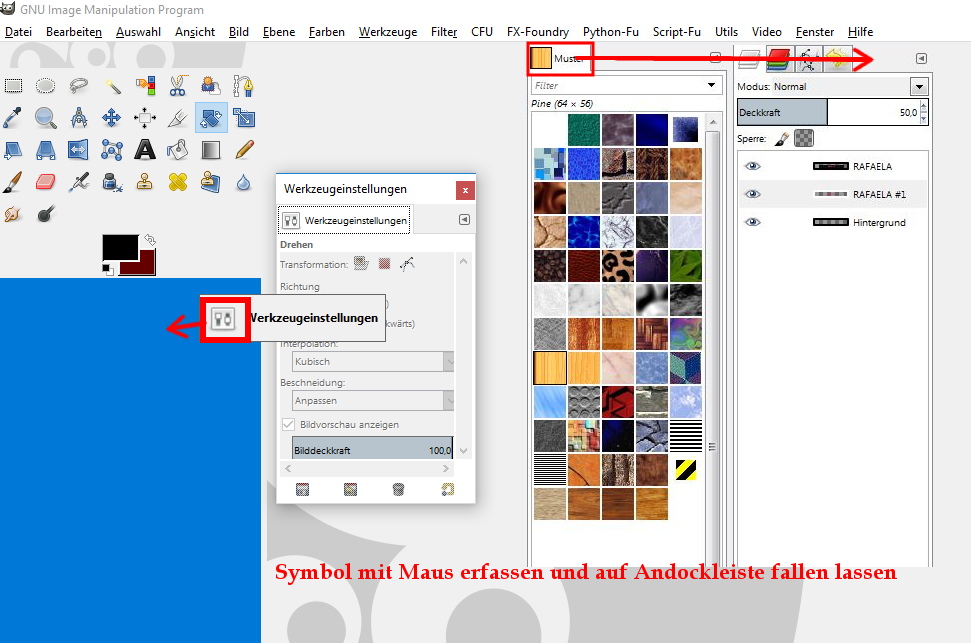Set Transformation to selection mode

tap(385, 264)
